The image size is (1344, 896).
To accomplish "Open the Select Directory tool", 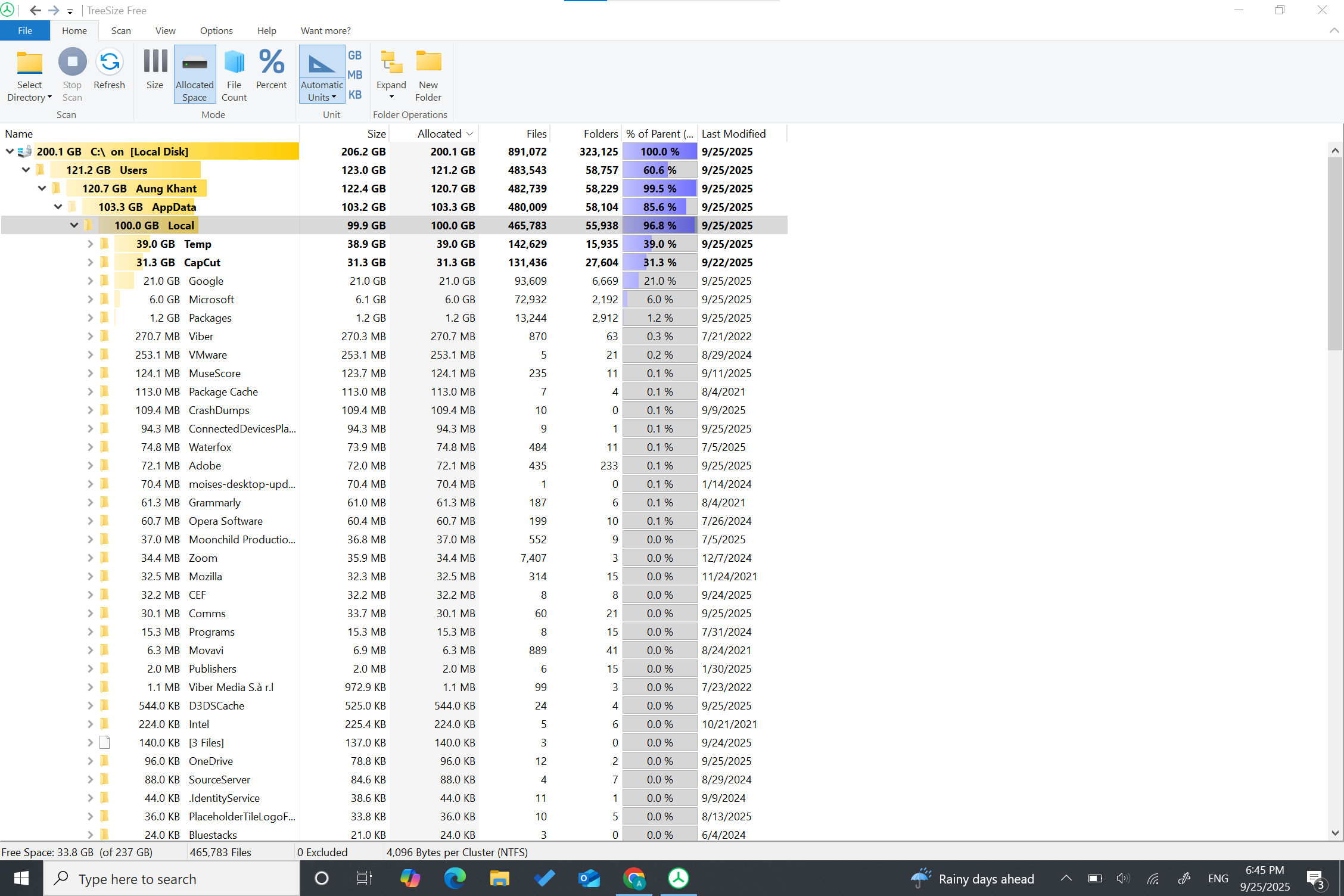I will point(29,73).
